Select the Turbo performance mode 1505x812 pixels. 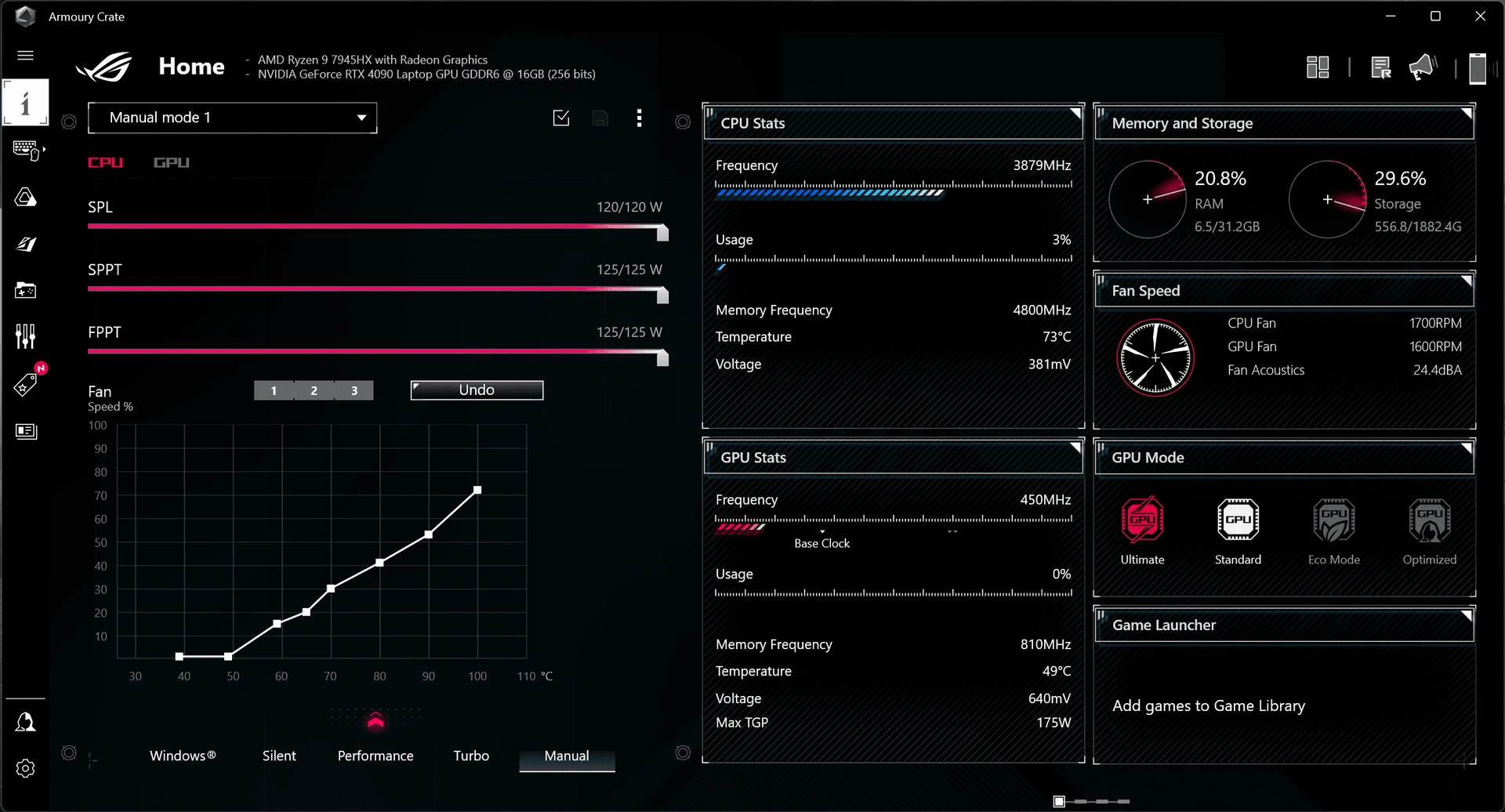tap(471, 756)
